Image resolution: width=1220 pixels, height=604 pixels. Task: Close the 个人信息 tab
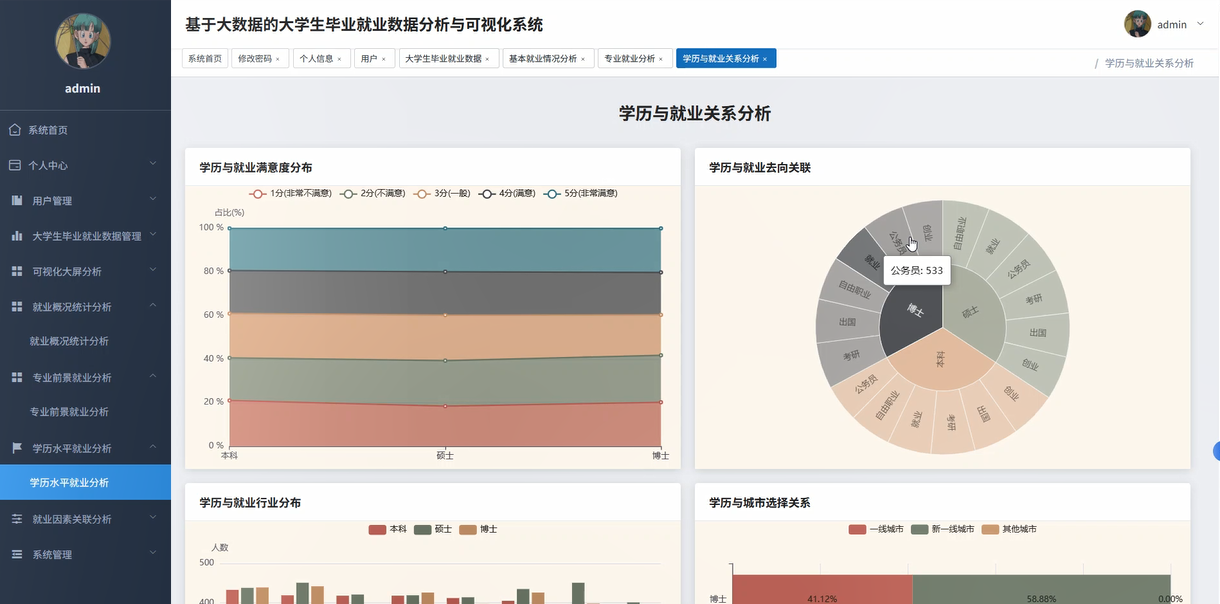[x=339, y=59]
